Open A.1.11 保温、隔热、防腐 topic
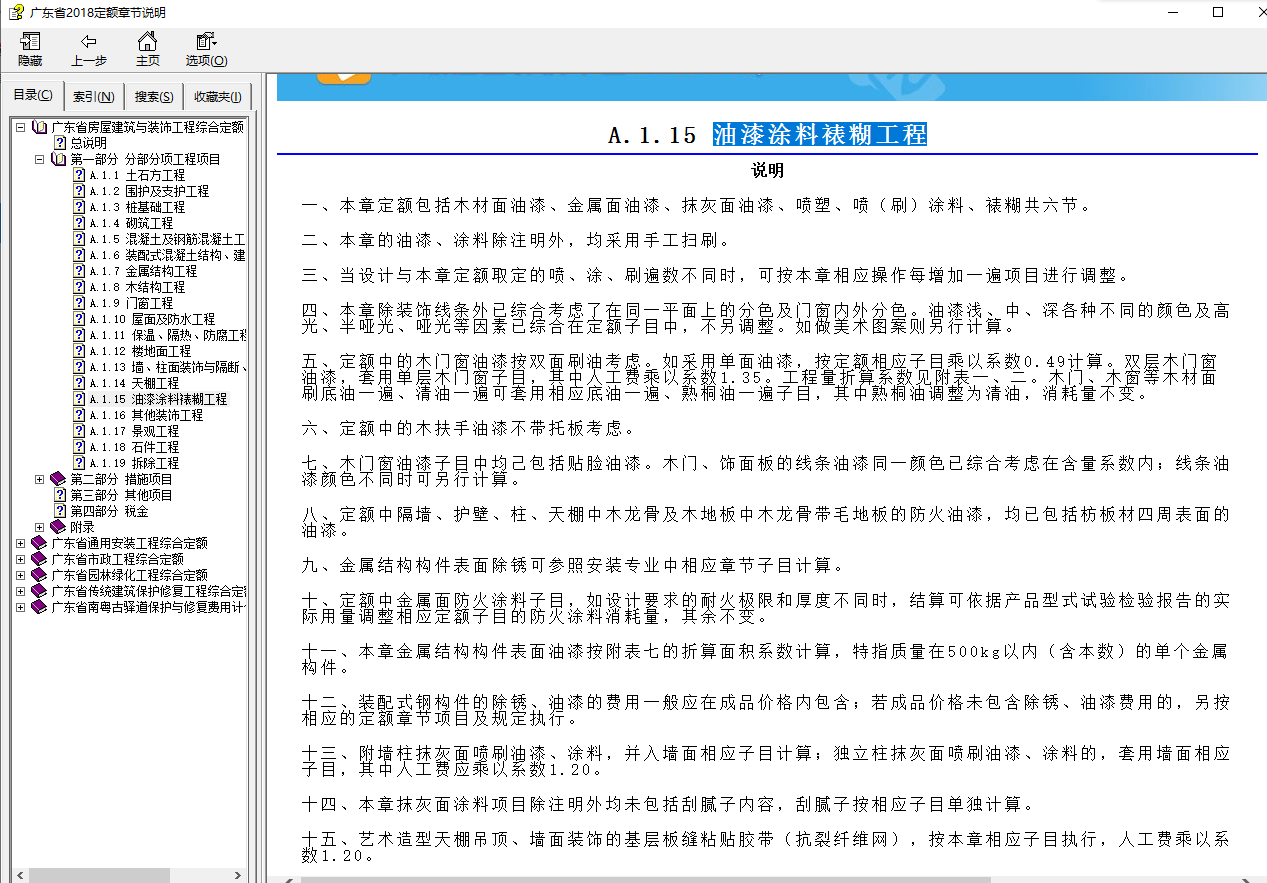 tap(167, 335)
